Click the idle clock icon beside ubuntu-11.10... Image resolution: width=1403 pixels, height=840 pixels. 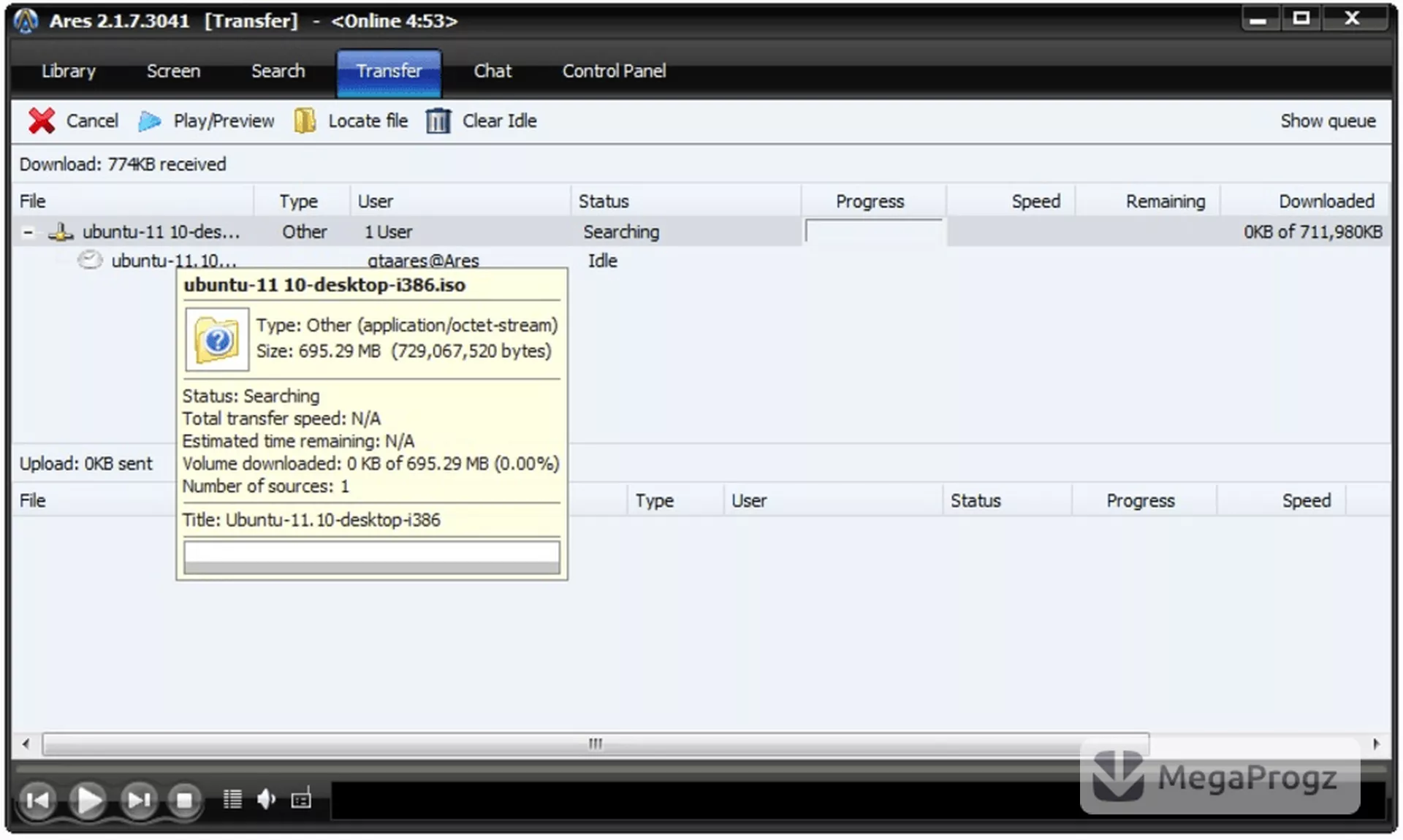(90, 260)
